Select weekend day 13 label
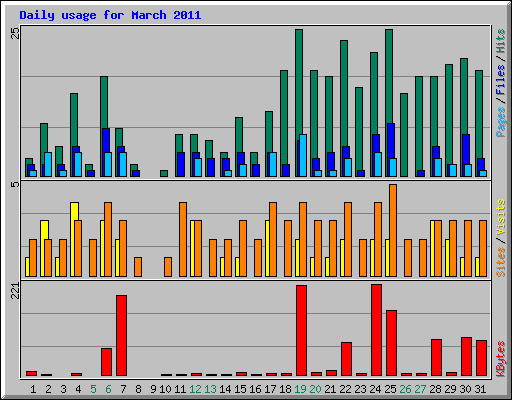The width and height of the screenshot is (512, 400). click(x=210, y=389)
